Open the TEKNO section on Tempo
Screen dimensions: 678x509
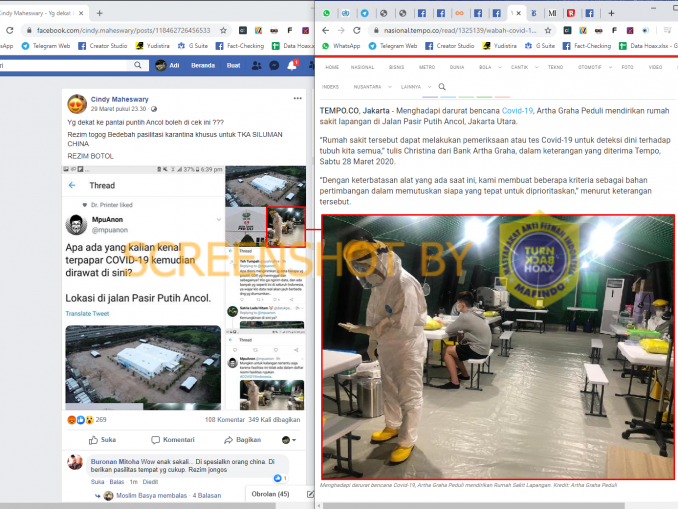point(556,67)
